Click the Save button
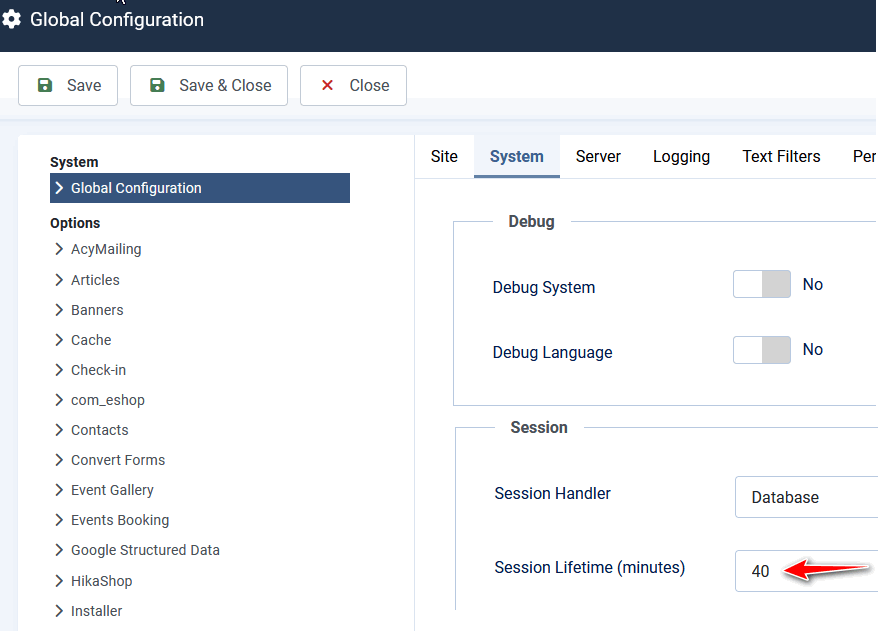878x631 pixels. tap(68, 85)
